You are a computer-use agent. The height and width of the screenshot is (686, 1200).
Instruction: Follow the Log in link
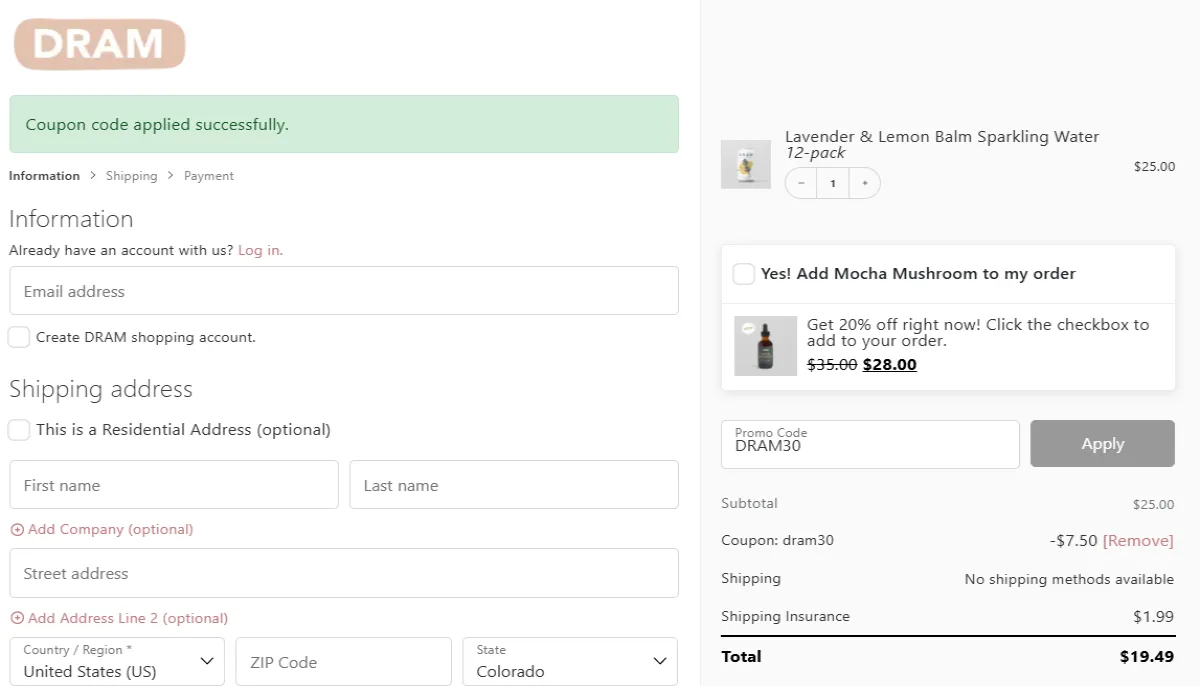(x=260, y=250)
